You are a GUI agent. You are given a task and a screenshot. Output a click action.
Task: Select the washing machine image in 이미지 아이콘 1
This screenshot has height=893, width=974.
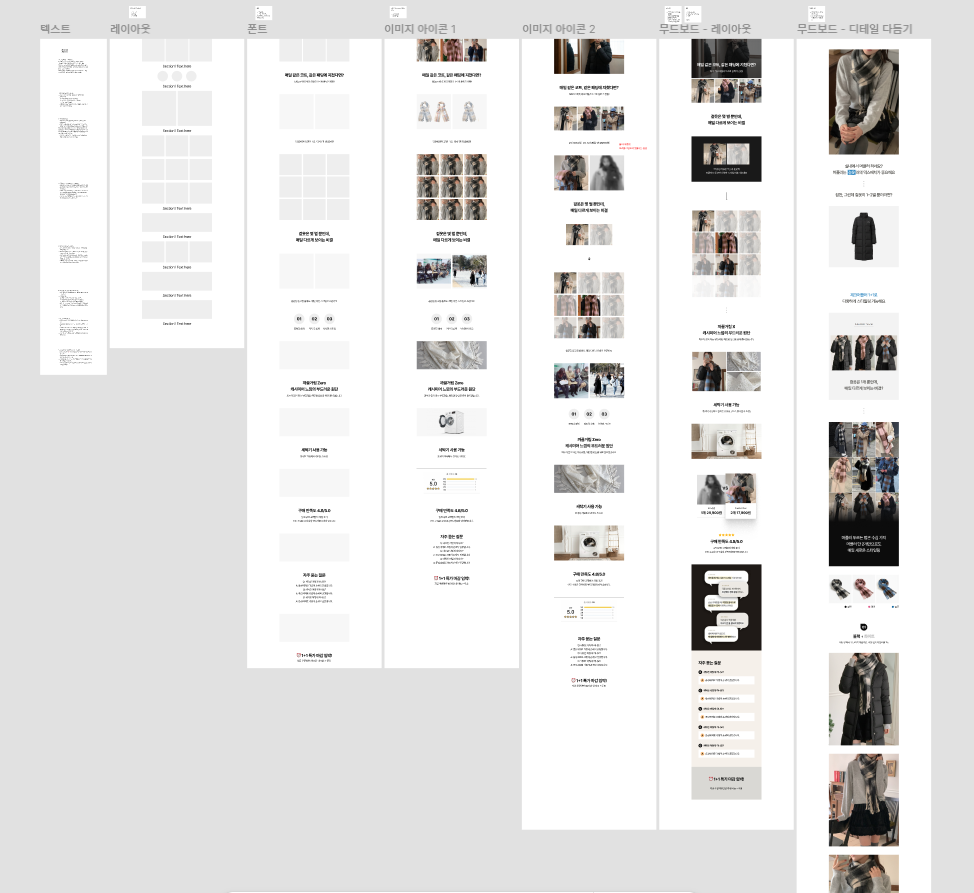coord(452,422)
